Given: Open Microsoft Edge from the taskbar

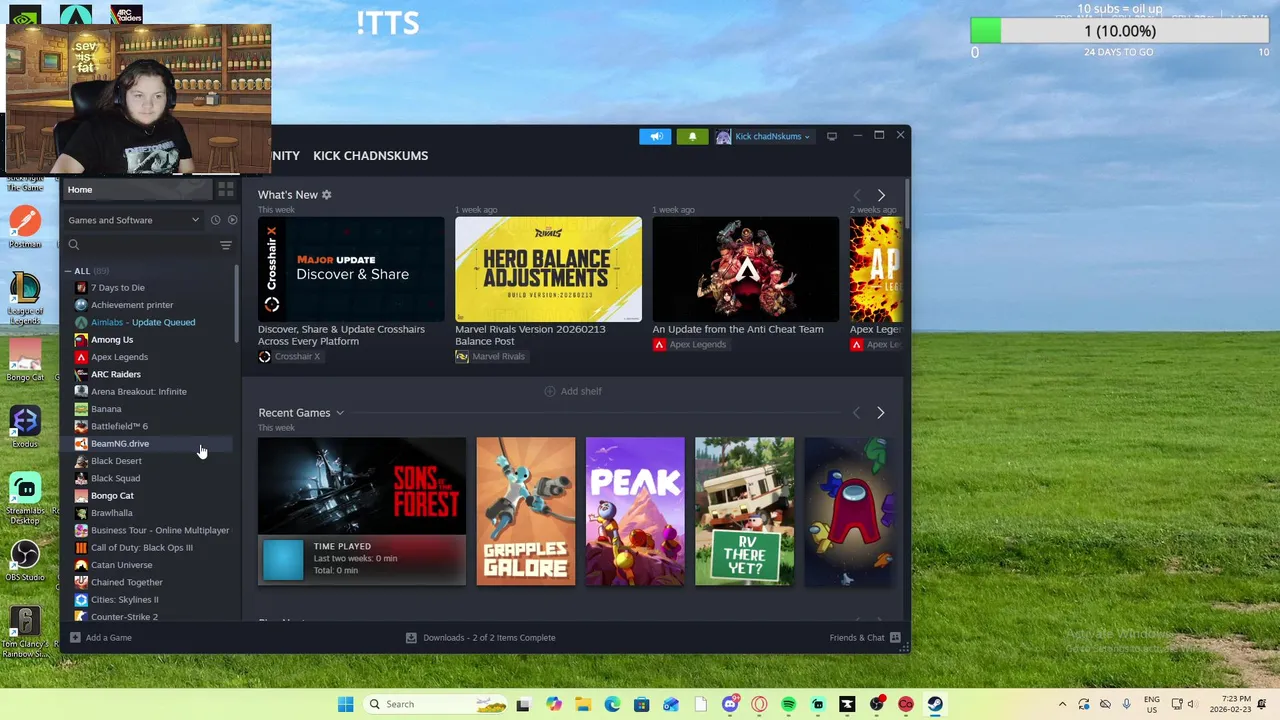Looking at the screenshot, I should click(612, 704).
